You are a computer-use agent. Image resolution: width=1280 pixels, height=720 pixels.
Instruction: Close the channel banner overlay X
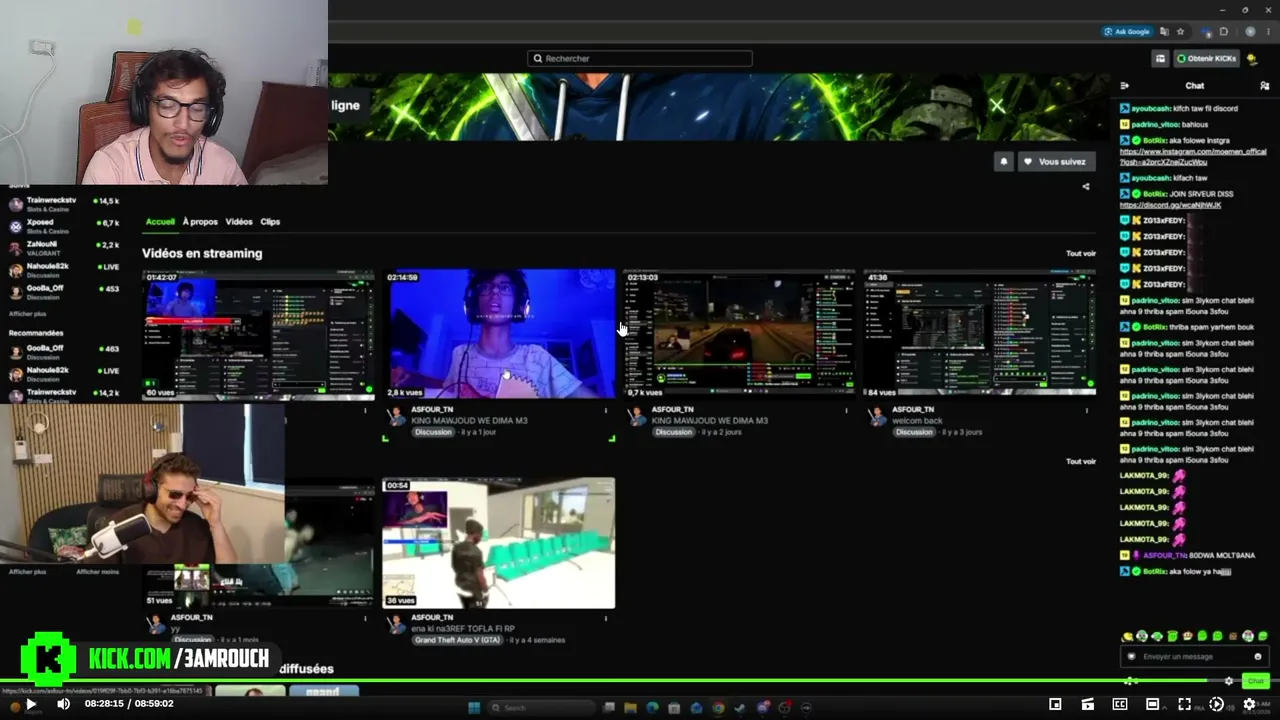point(997,106)
